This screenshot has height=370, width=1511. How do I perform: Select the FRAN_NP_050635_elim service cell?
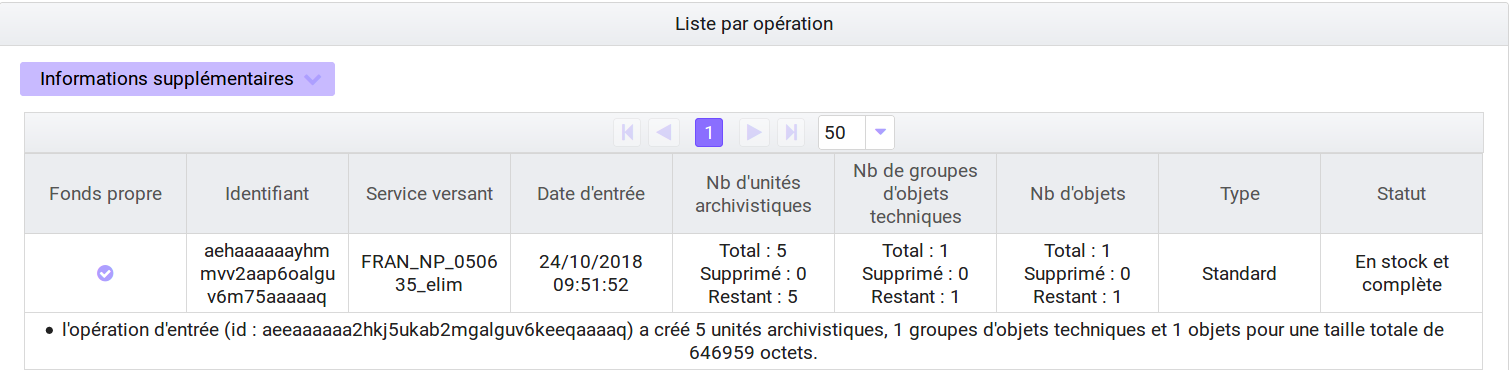coord(429,273)
